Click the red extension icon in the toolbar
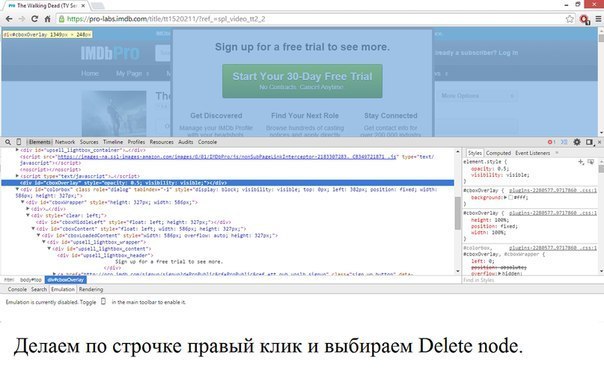This screenshot has height=385, width=604. (x=585, y=19)
